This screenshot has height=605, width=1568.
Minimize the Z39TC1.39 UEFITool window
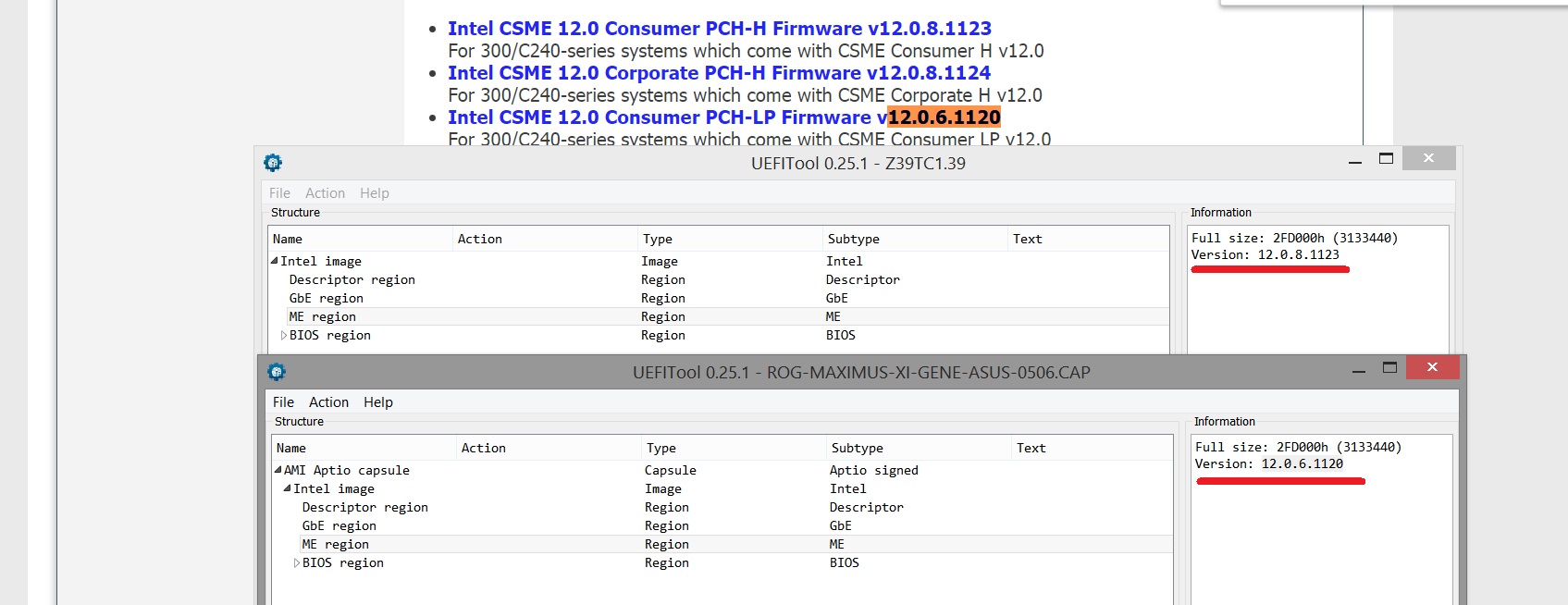click(1355, 163)
